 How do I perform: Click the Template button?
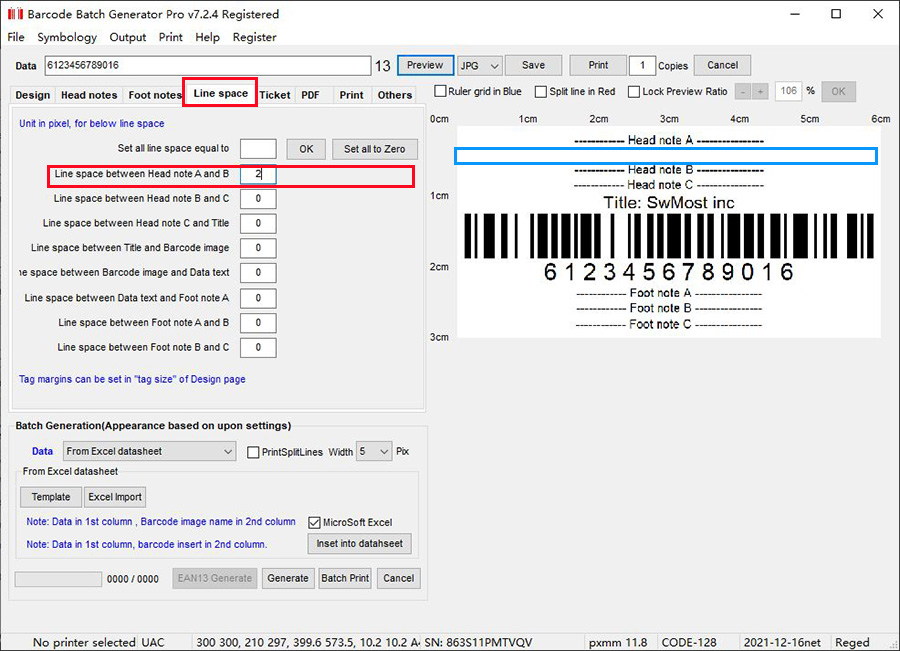tap(51, 497)
